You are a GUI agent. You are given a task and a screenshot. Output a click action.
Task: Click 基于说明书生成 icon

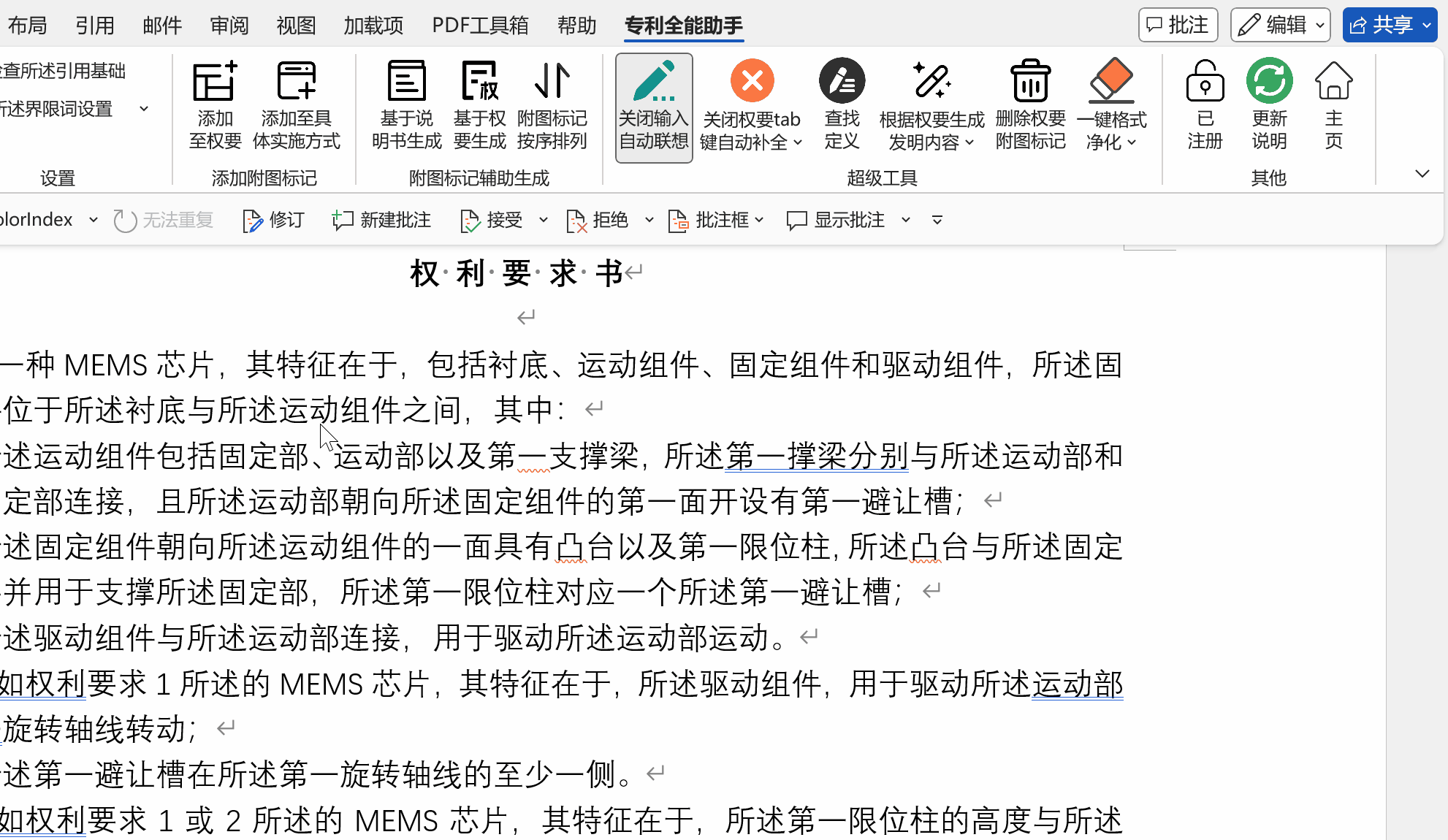pyautogui.click(x=406, y=82)
